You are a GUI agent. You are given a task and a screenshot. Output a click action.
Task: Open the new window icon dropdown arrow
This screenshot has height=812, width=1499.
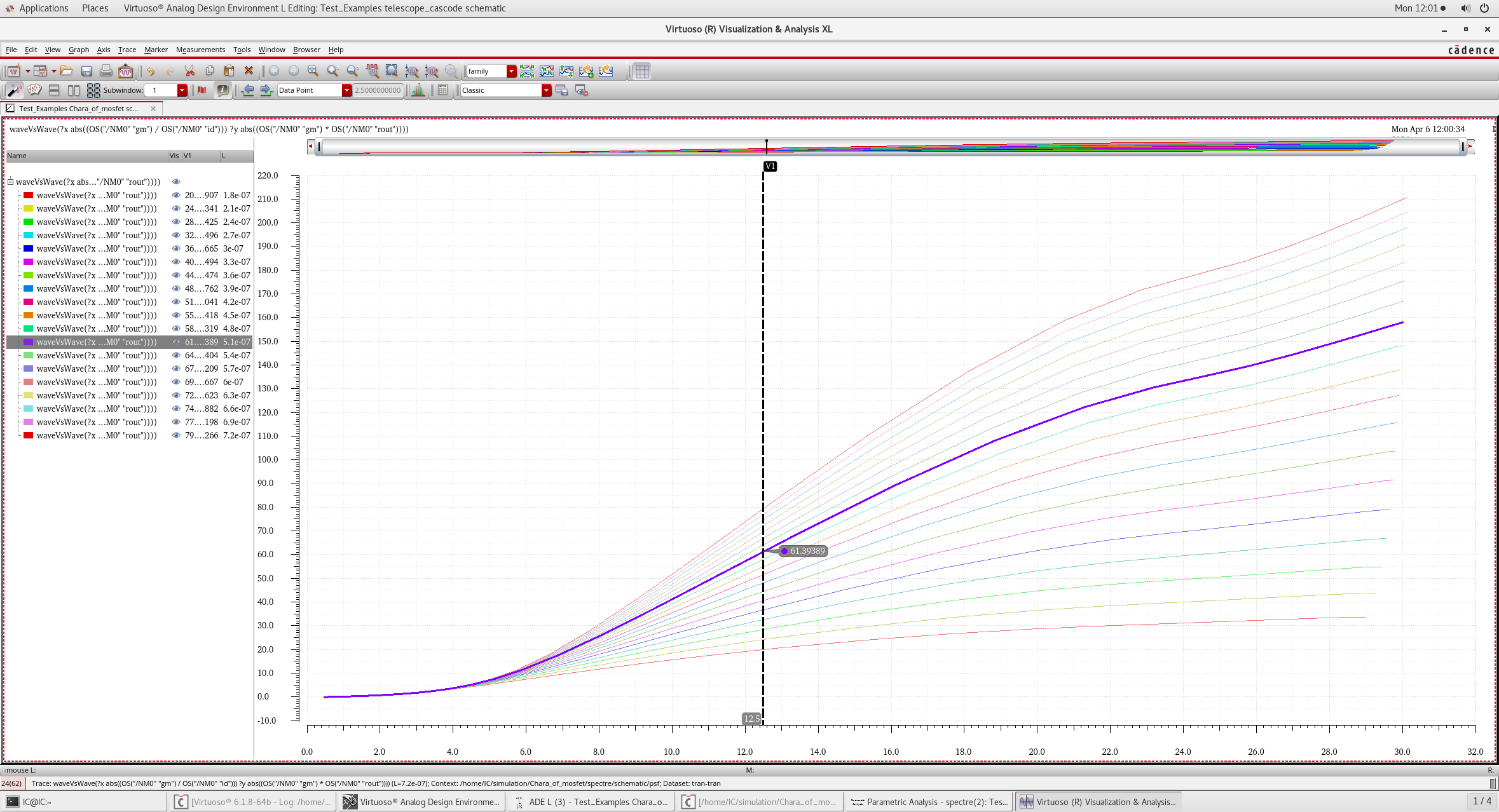pos(27,71)
